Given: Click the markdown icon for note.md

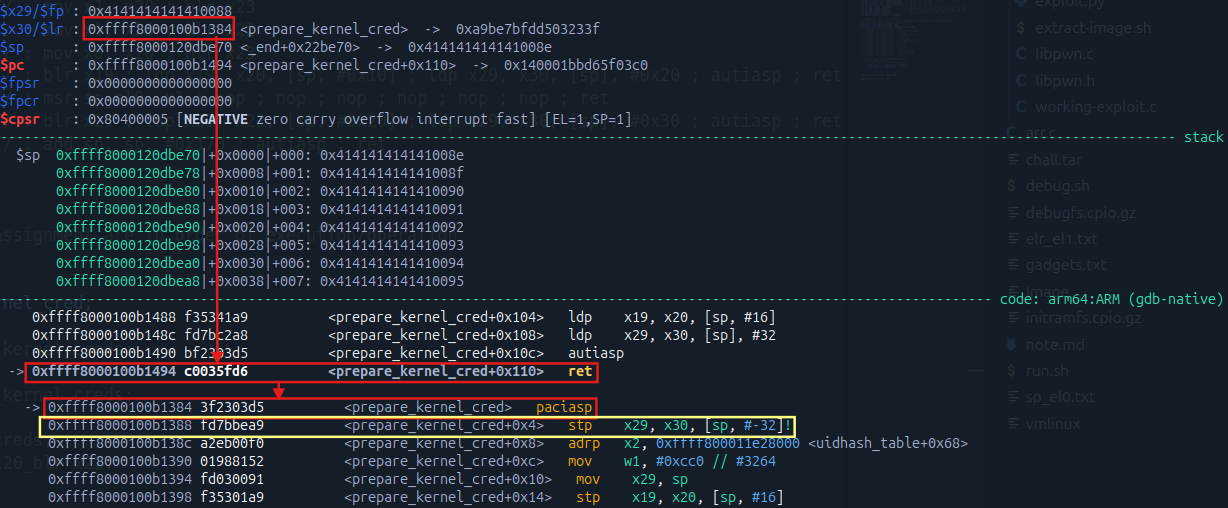Looking at the screenshot, I should [x=1011, y=345].
